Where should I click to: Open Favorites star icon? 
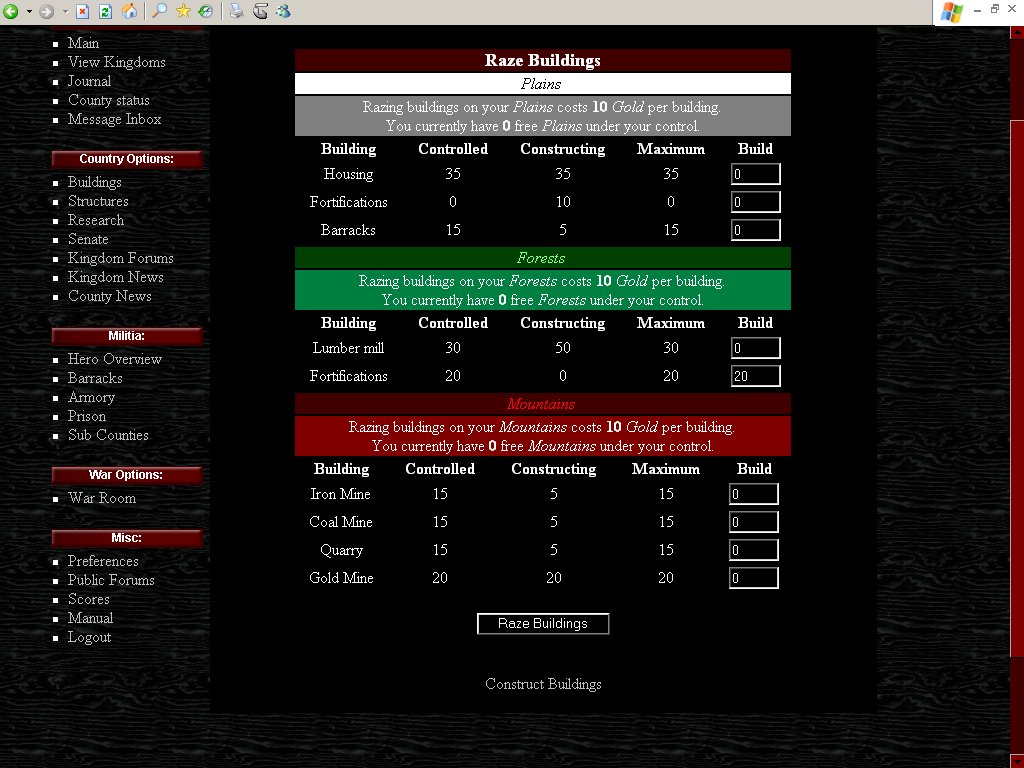coord(183,12)
